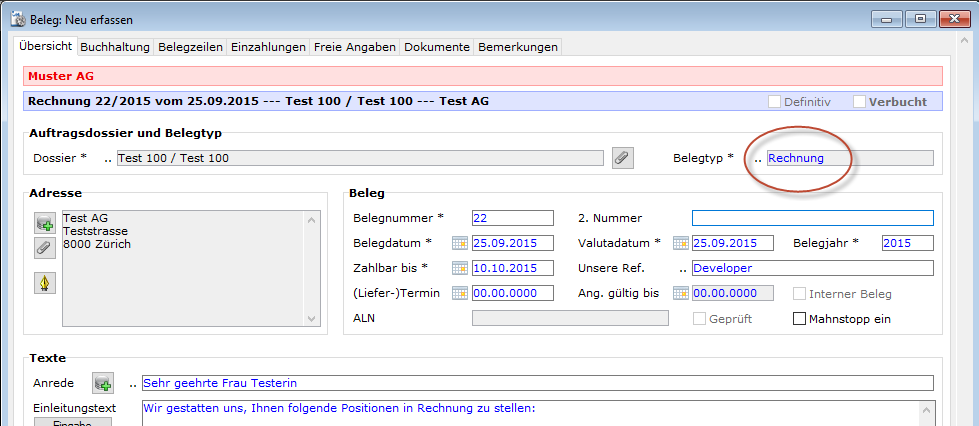The width and height of the screenshot is (979, 426).
Task: Click the pen nib icon in Adresse
Action: pyautogui.click(x=44, y=282)
